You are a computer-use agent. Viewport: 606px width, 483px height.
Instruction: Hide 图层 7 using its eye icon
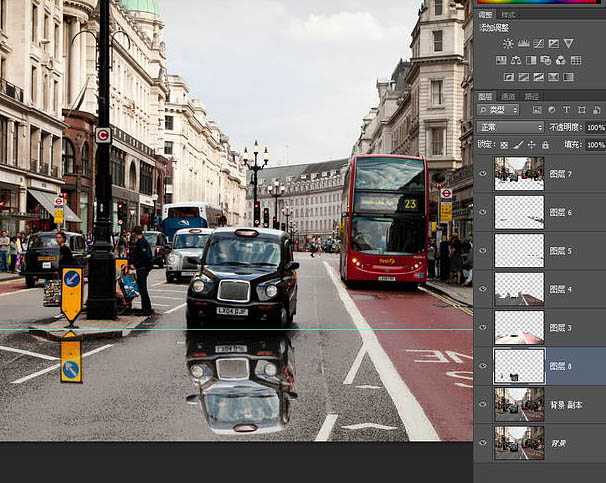pyautogui.click(x=483, y=173)
